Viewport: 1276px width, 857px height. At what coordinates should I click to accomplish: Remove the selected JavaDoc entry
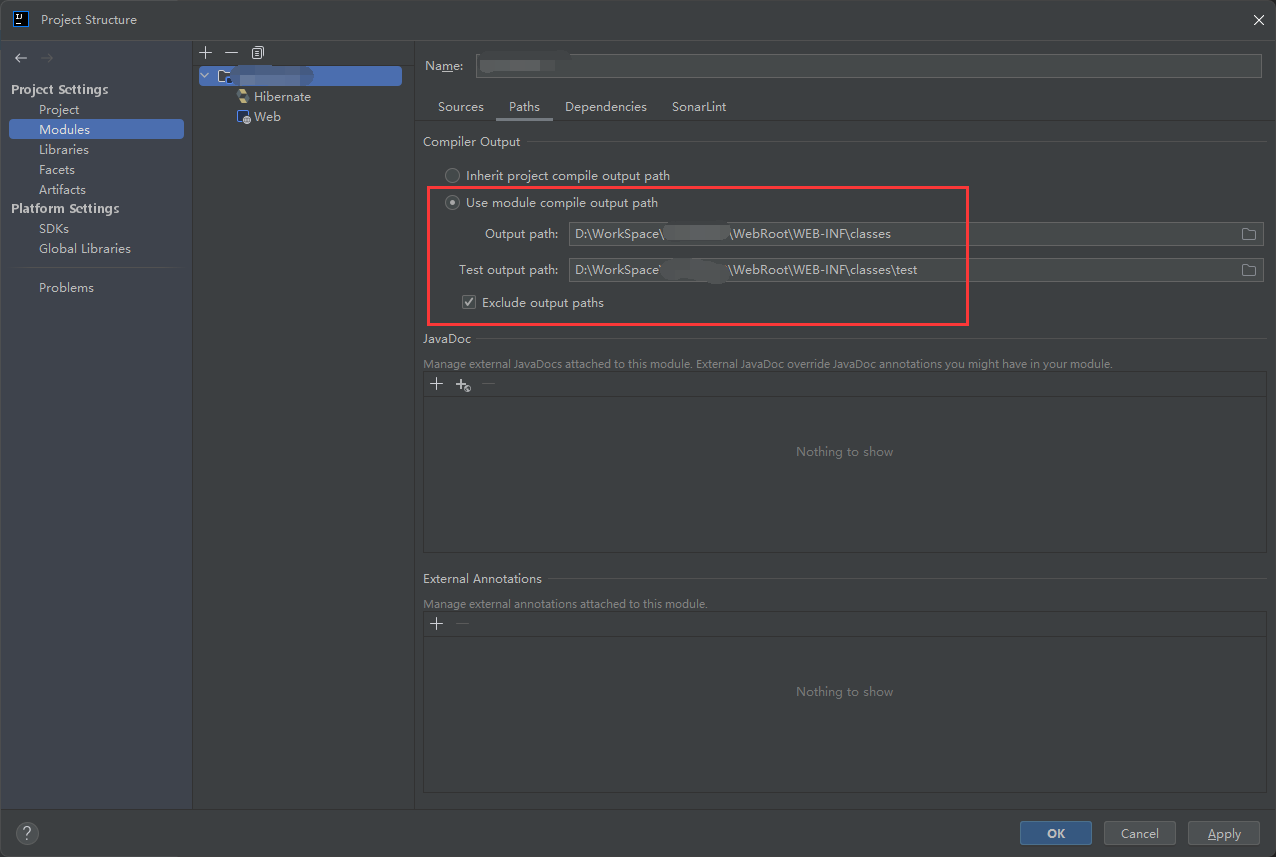(x=489, y=384)
